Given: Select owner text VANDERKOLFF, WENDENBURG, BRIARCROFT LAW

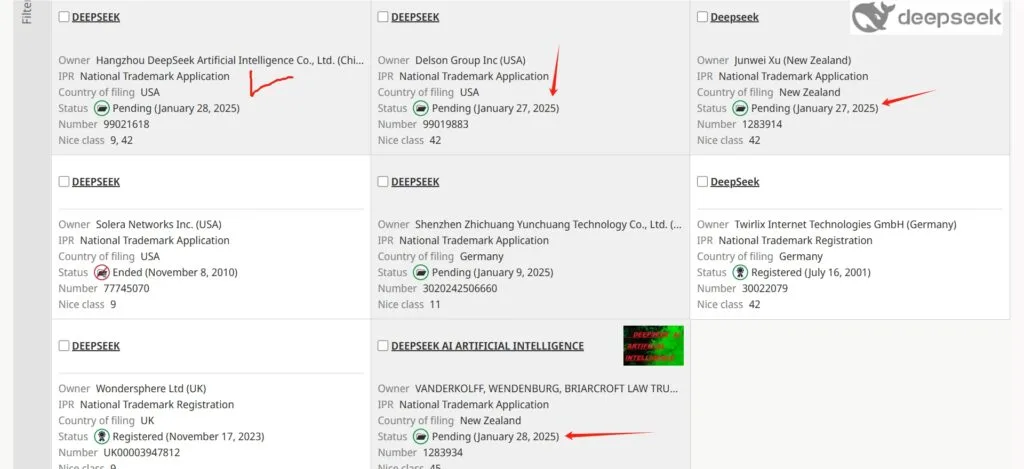Looking at the screenshot, I should tap(547, 388).
